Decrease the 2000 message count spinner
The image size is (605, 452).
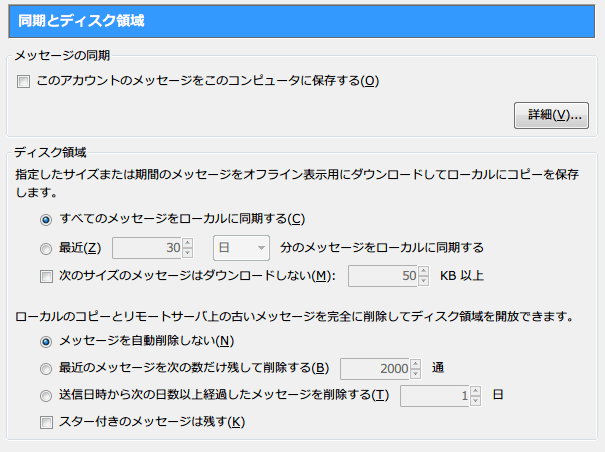[416, 374]
